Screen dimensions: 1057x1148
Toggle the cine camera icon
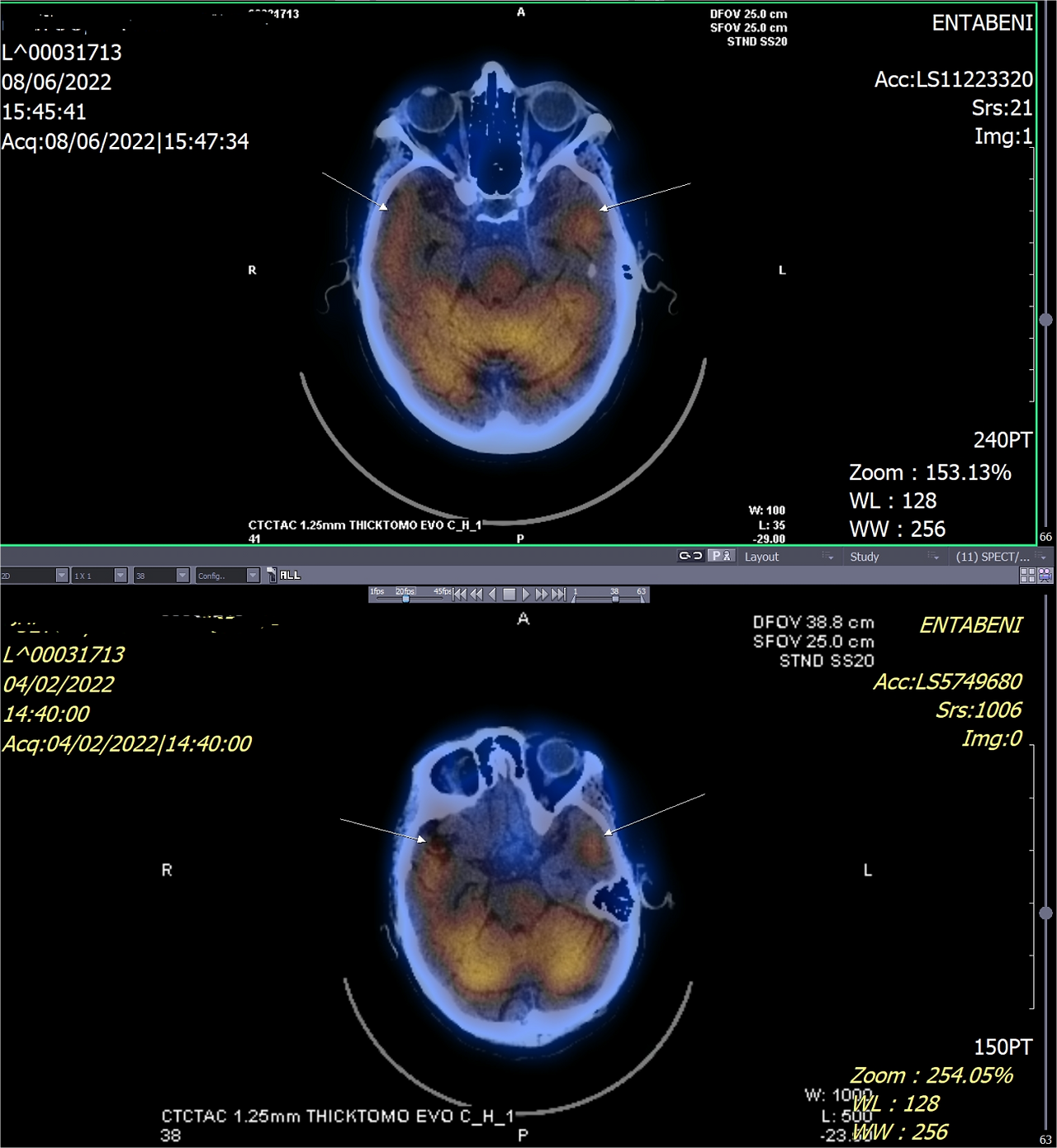(1045, 576)
